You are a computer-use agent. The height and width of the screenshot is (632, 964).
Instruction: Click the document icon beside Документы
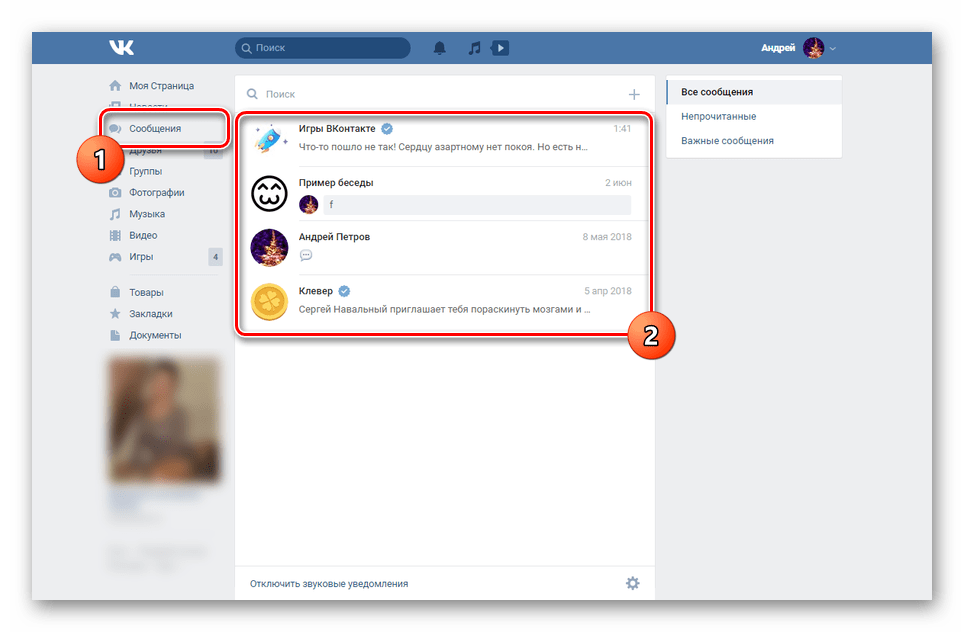pyautogui.click(x=115, y=335)
